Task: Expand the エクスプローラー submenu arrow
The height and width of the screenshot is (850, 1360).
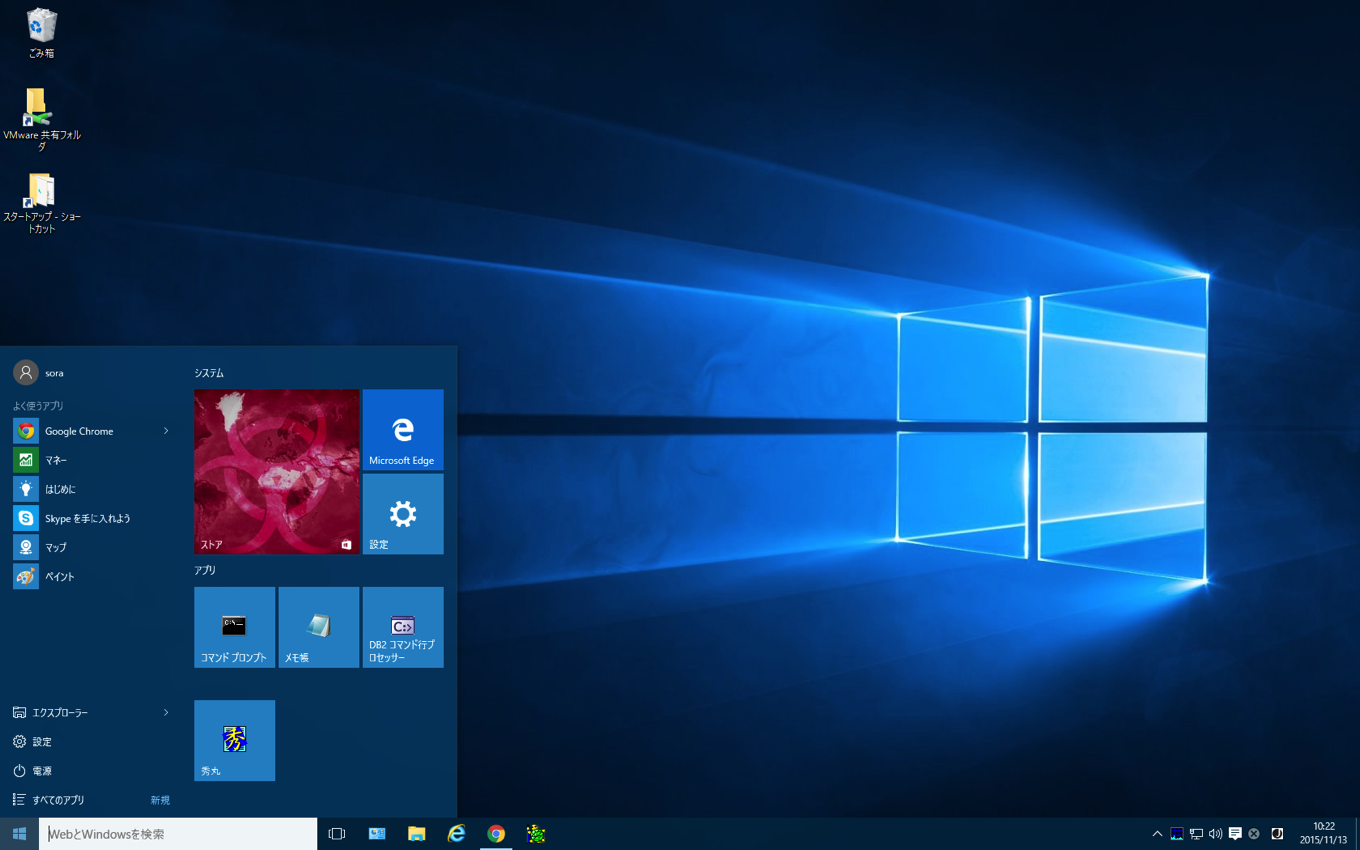Action: click(166, 713)
